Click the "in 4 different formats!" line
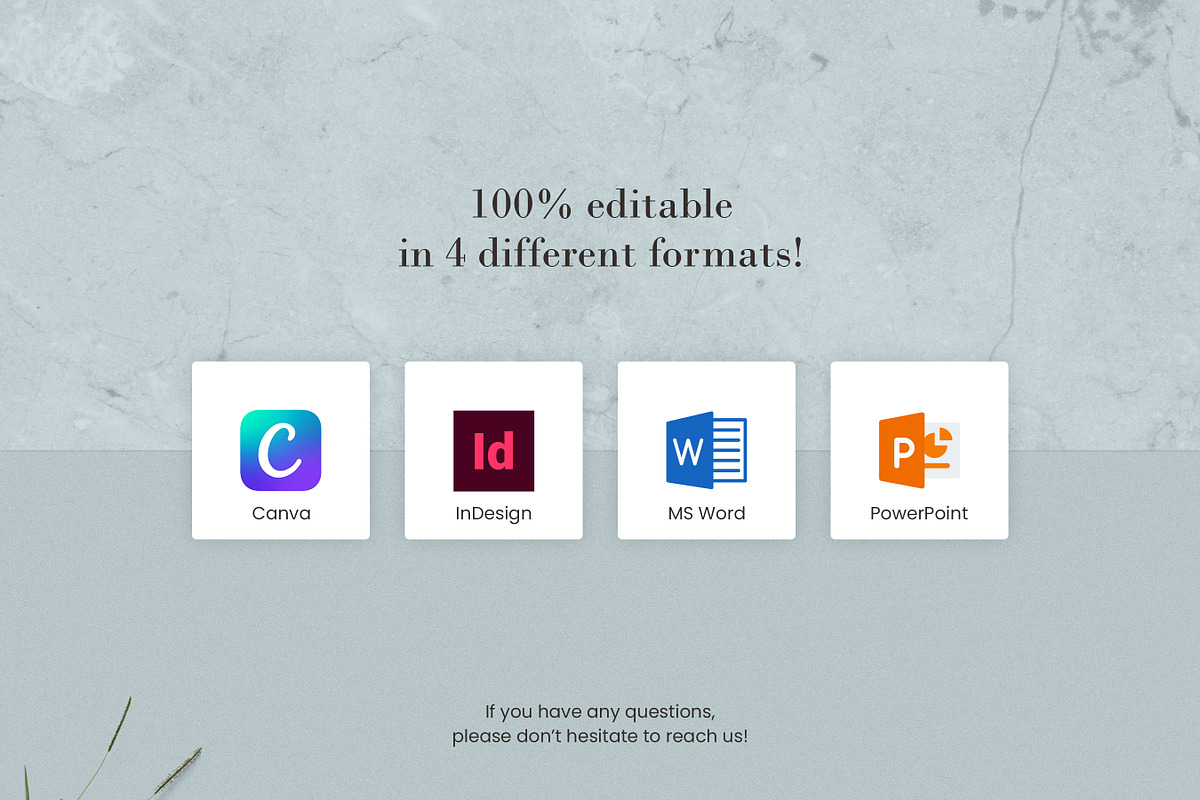 click(601, 253)
